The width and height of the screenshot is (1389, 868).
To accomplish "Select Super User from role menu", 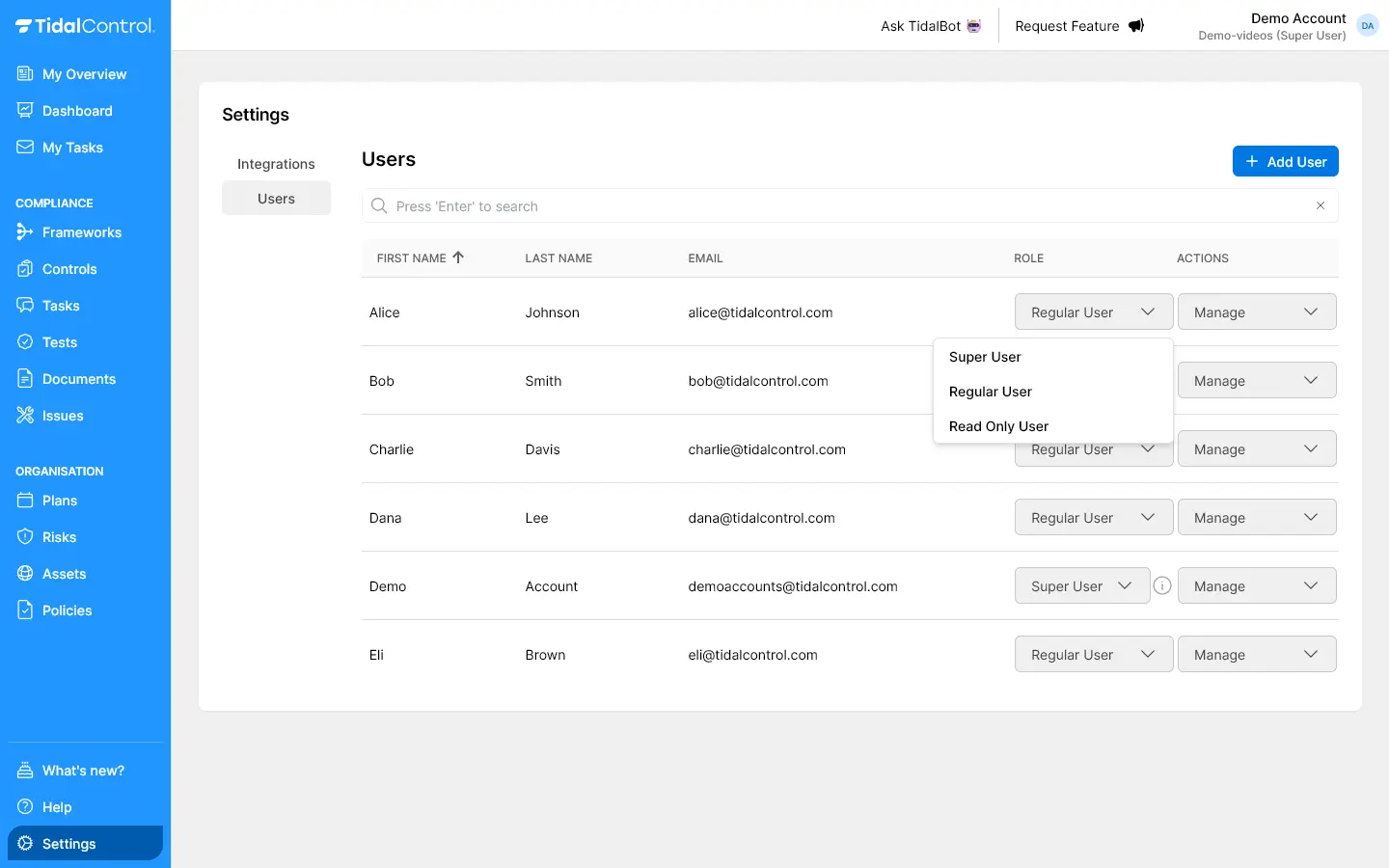I will pyautogui.click(x=985, y=357).
